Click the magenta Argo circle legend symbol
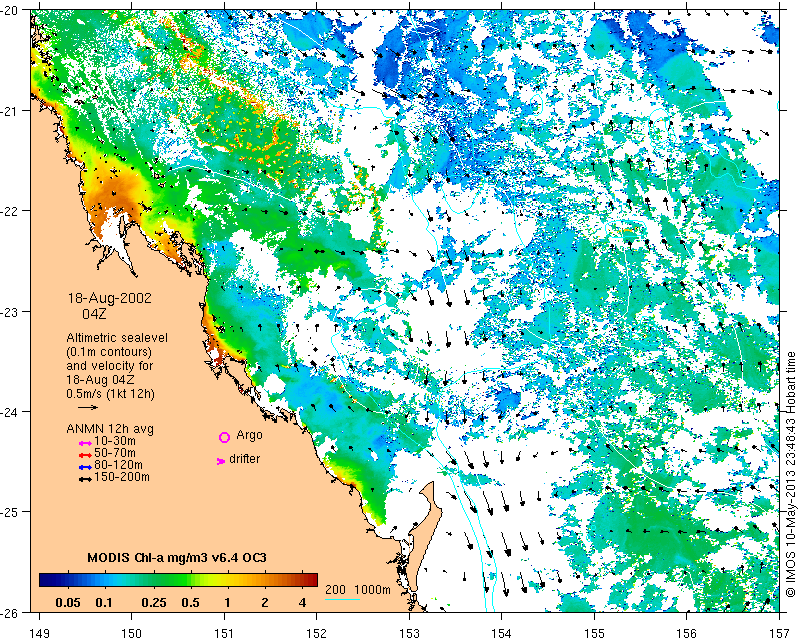 (x=224, y=437)
